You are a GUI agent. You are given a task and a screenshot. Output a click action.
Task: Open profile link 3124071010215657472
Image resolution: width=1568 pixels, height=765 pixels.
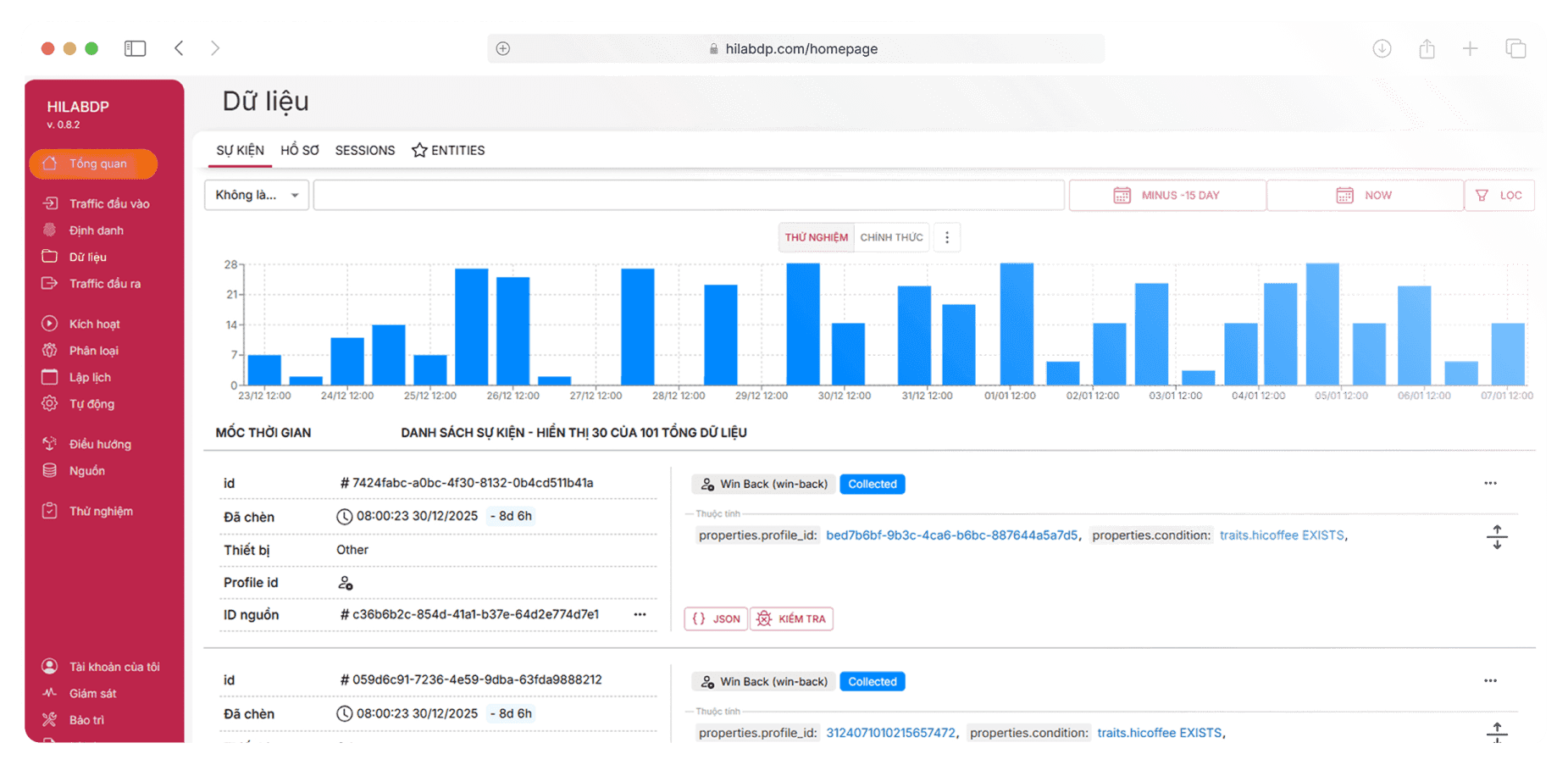[890, 733]
